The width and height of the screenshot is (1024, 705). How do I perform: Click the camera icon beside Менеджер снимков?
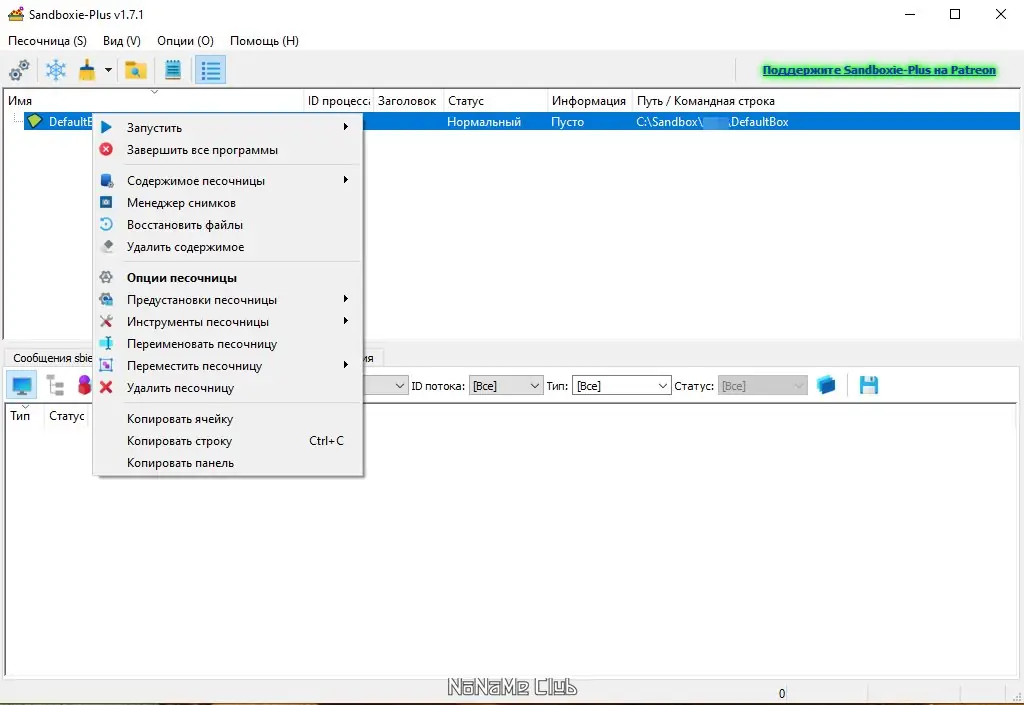[106, 202]
